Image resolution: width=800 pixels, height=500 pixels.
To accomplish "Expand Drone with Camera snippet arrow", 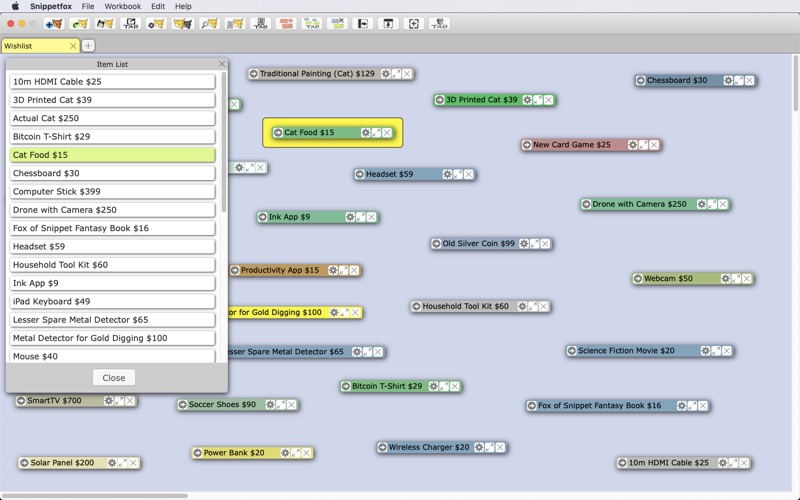I will point(586,204).
